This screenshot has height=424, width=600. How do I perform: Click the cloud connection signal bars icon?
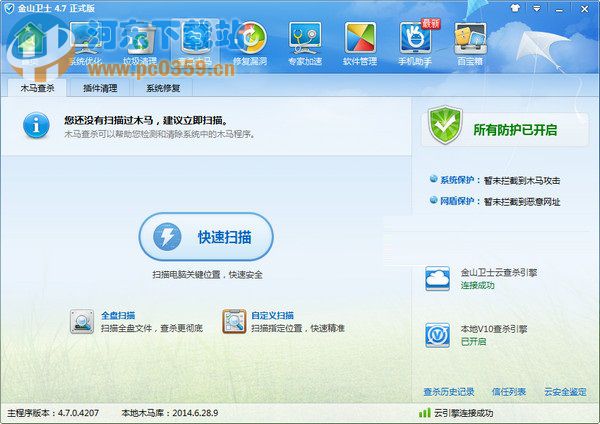click(424, 413)
